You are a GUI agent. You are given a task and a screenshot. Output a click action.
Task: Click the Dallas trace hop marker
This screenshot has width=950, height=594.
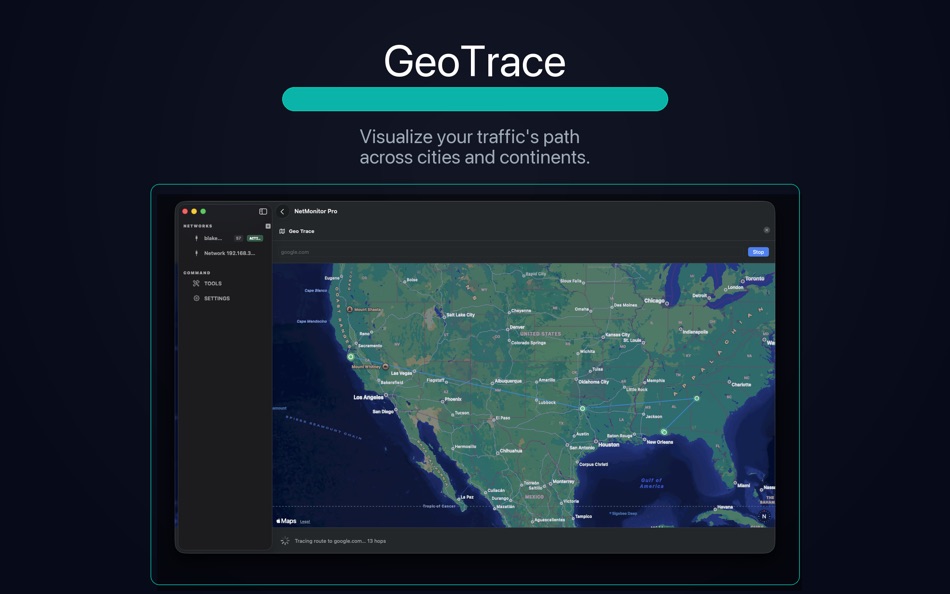(582, 409)
